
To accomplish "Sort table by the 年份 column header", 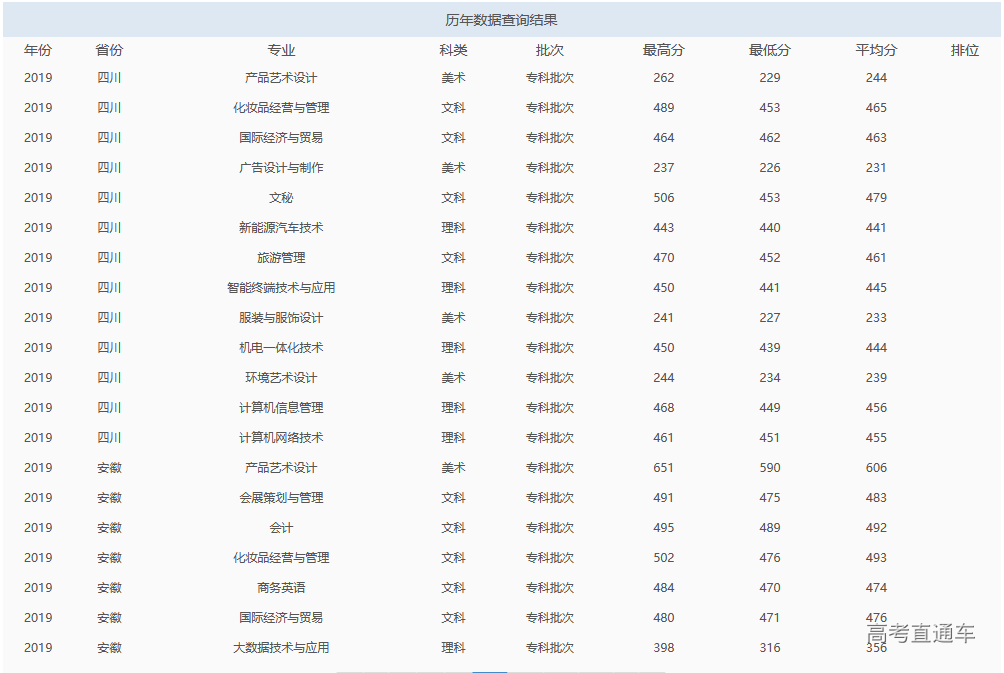I will tap(38, 48).
